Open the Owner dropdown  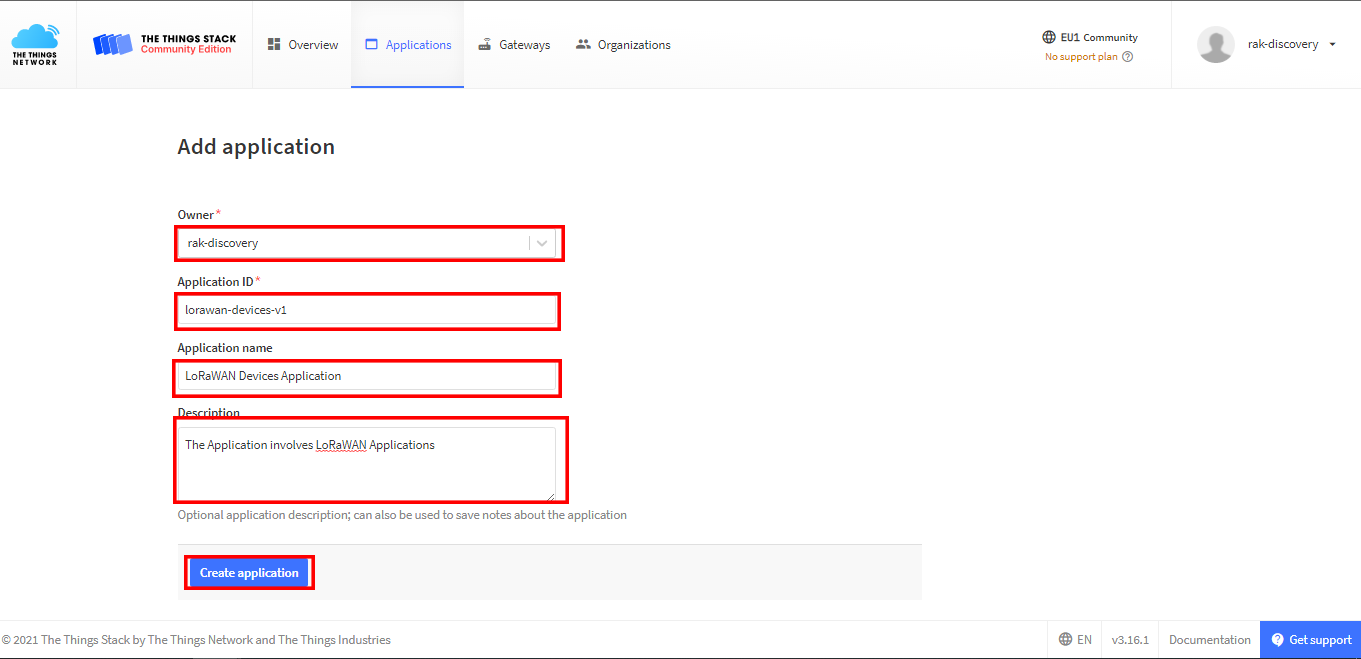[540, 243]
